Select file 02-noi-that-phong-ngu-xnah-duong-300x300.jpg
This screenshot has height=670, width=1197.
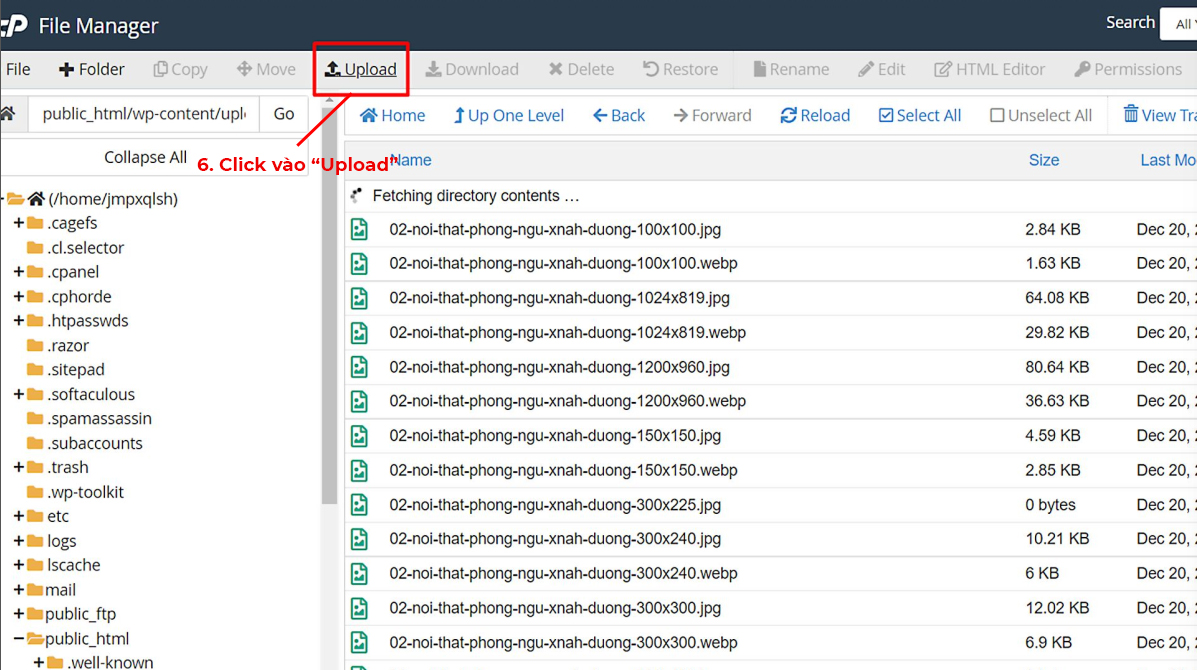[555, 608]
